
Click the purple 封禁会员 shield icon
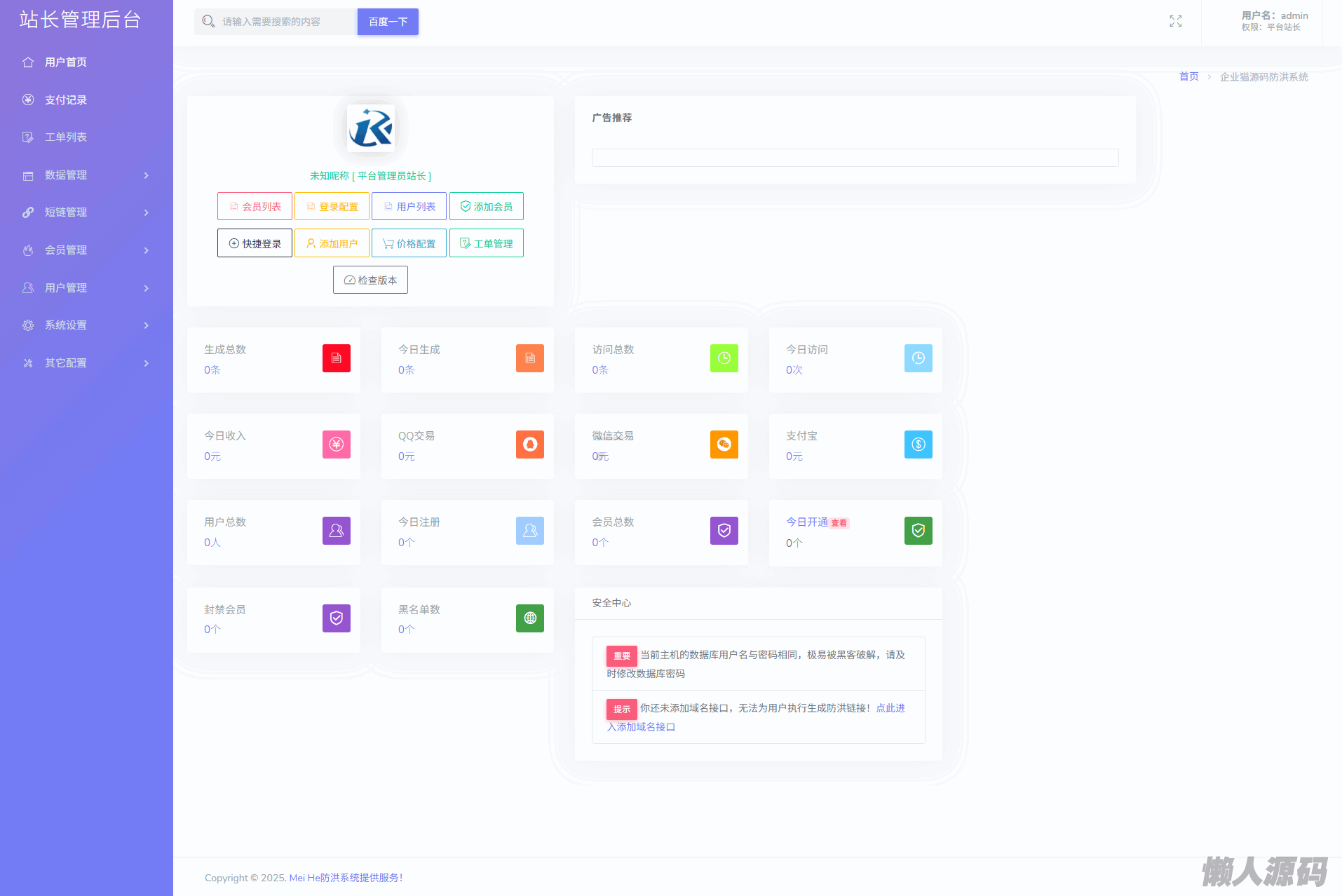point(337,618)
